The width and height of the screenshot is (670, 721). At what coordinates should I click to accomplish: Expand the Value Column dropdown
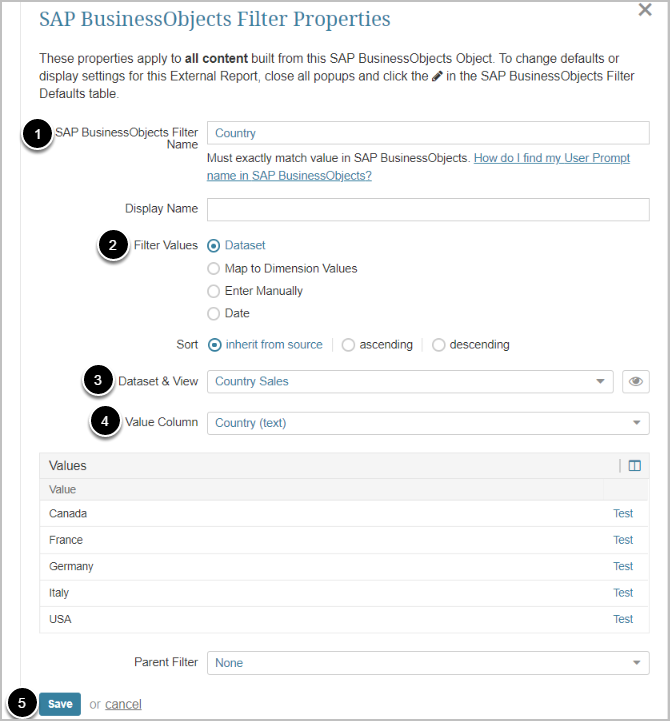(x=428, y=423)
